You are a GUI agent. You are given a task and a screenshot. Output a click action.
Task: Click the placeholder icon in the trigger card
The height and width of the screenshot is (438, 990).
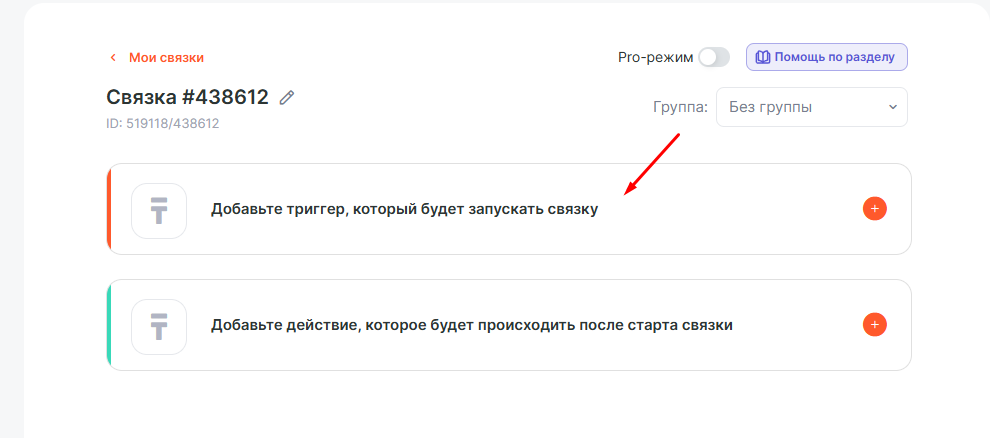159,210
